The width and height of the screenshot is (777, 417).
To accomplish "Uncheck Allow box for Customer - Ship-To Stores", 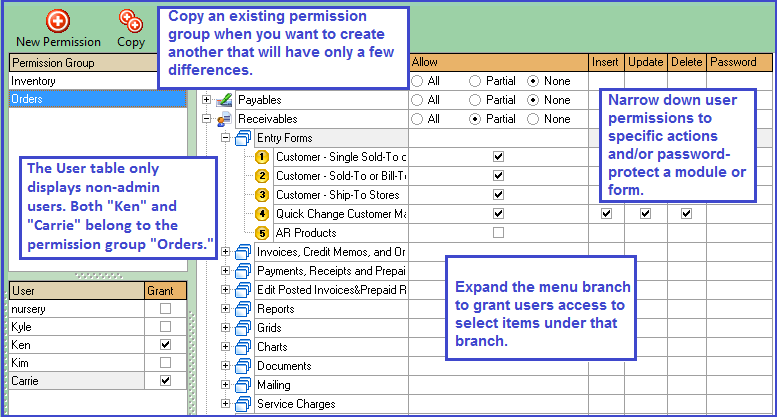I will [x=499, y=195].
